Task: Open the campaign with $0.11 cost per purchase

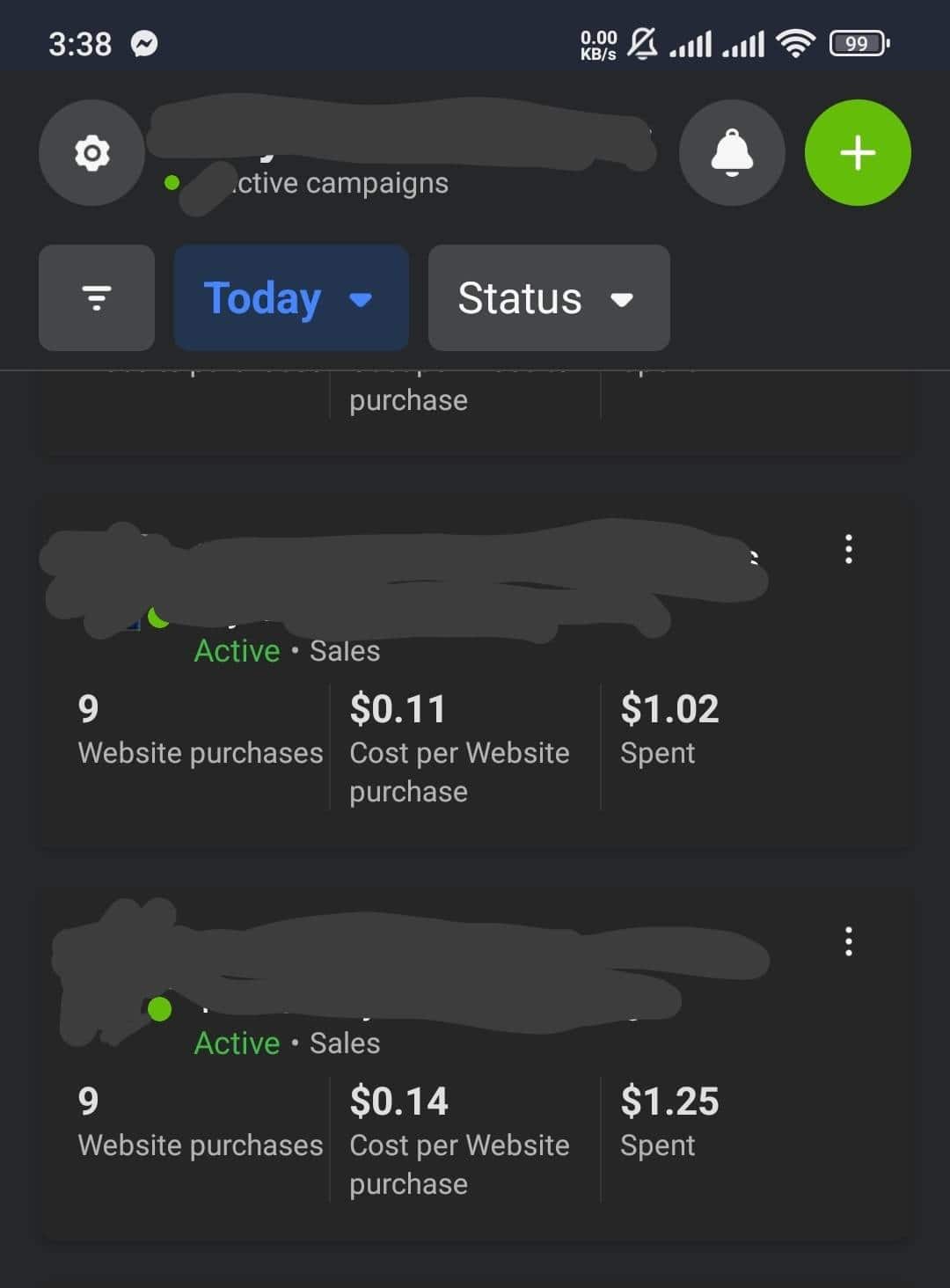Action: point(475,670)
